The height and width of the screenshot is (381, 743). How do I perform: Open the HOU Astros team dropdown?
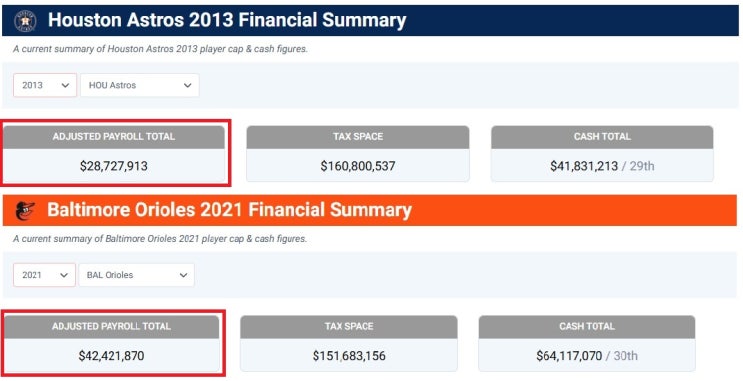point(140,85)
